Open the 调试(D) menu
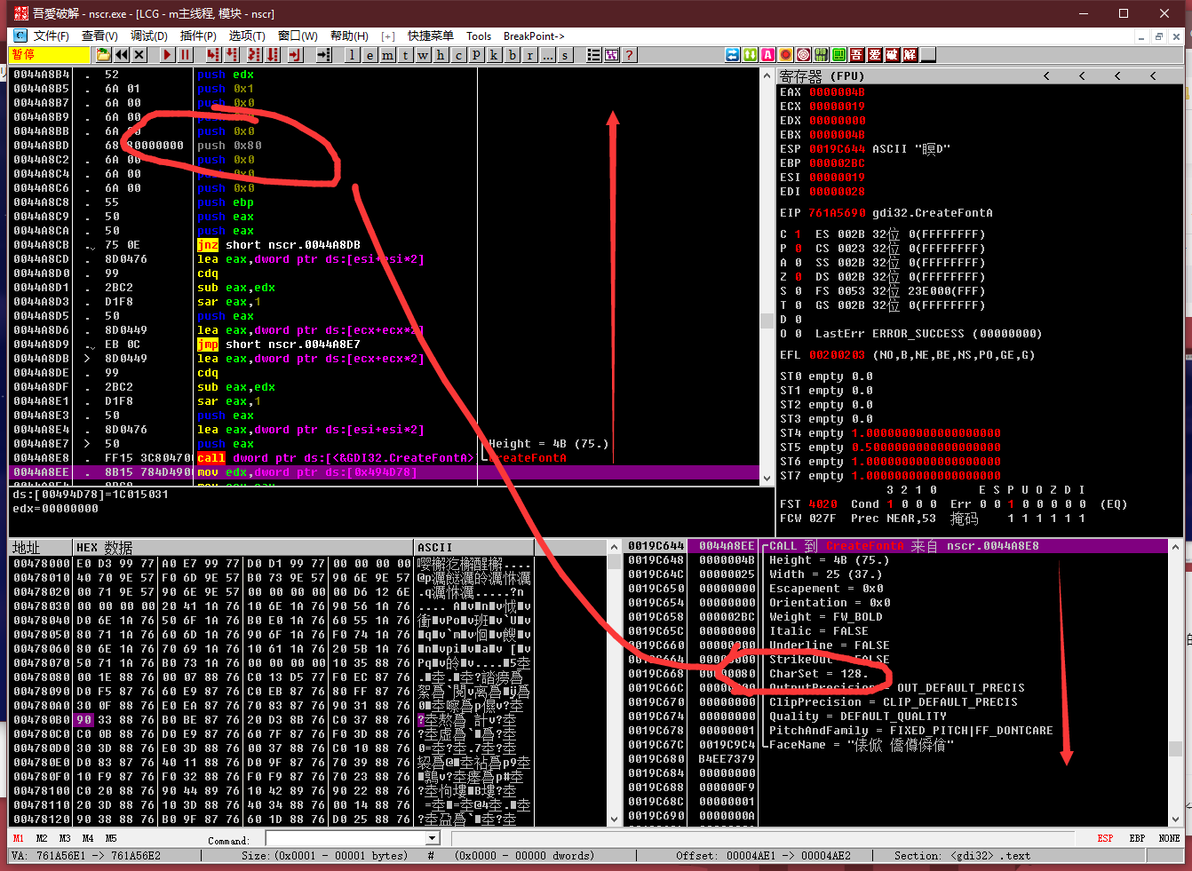The image size is (1192, 871). pos(149,36)
